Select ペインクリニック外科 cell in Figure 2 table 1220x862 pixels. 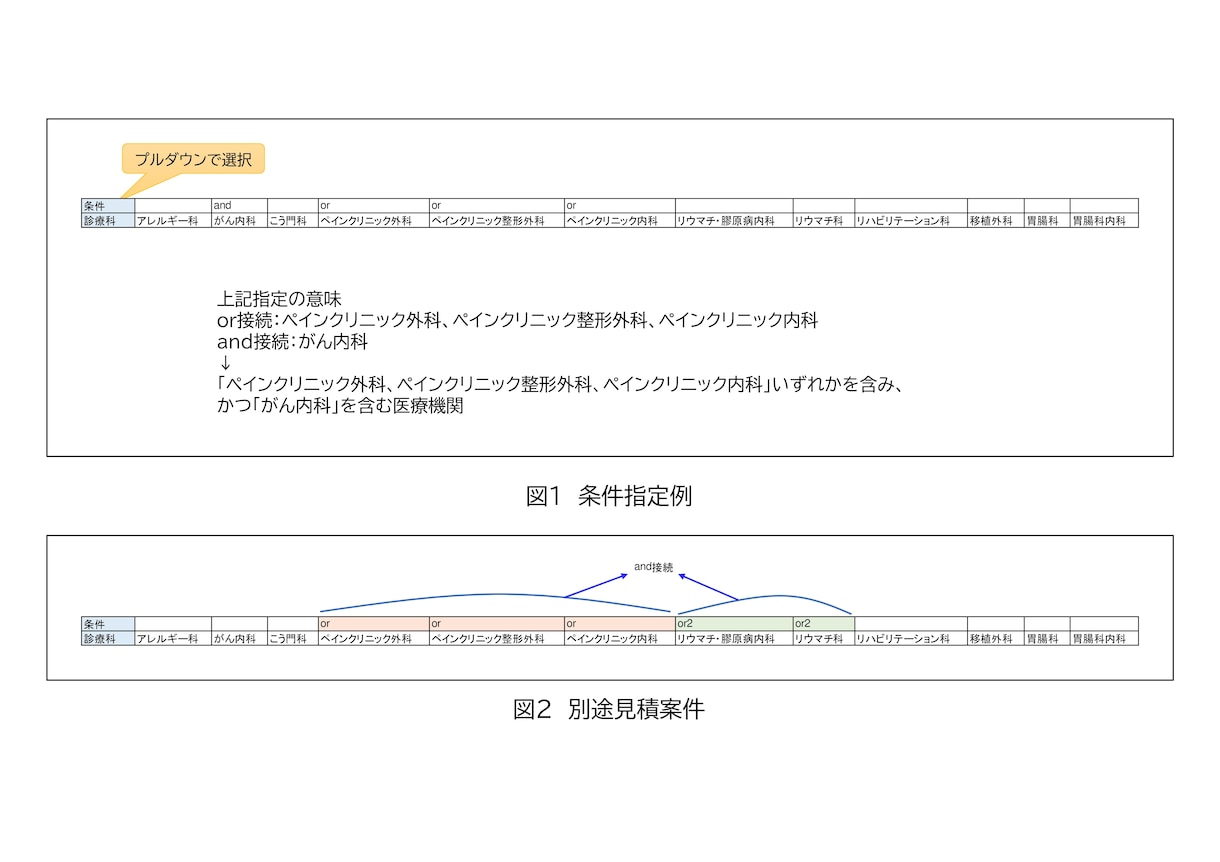(373, 638)
